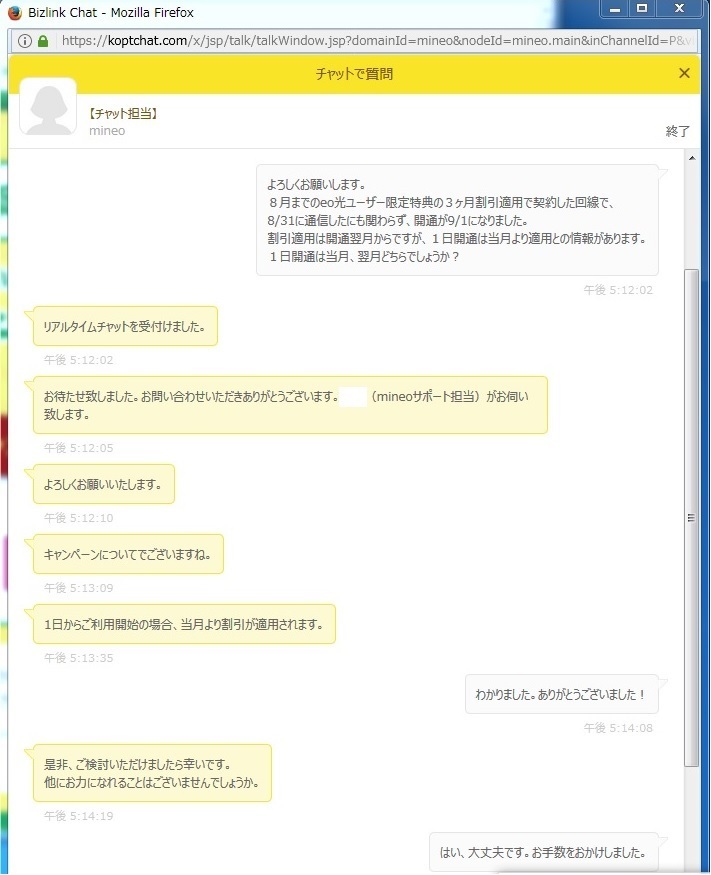The width and height of the screenshot is (711, 875).
Task: Click the timestamp 午後 5:12:10
Action: pyautogui.click(x=79, y=518)
